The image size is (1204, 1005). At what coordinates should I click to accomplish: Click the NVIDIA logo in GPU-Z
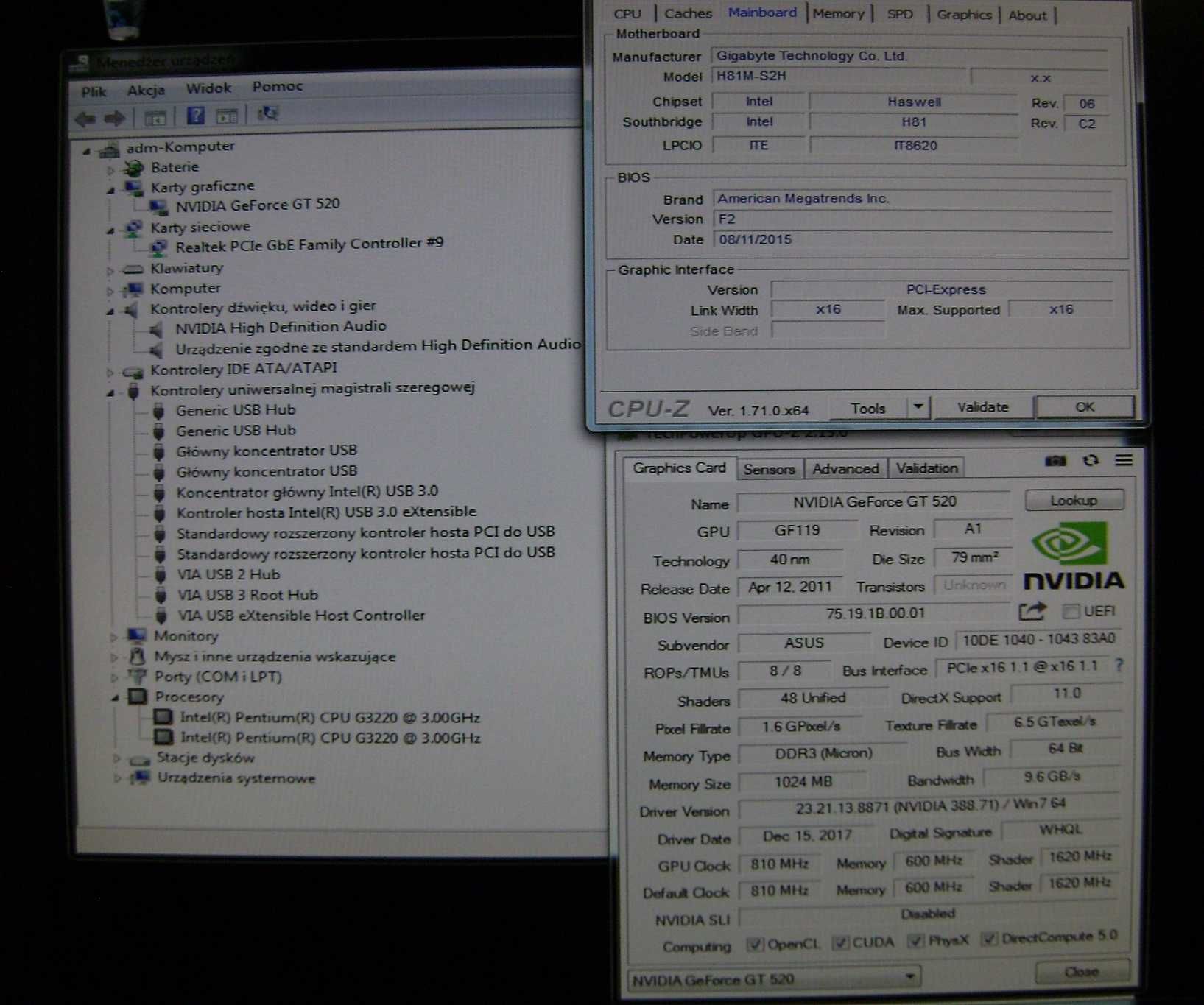pos(1074,556)
